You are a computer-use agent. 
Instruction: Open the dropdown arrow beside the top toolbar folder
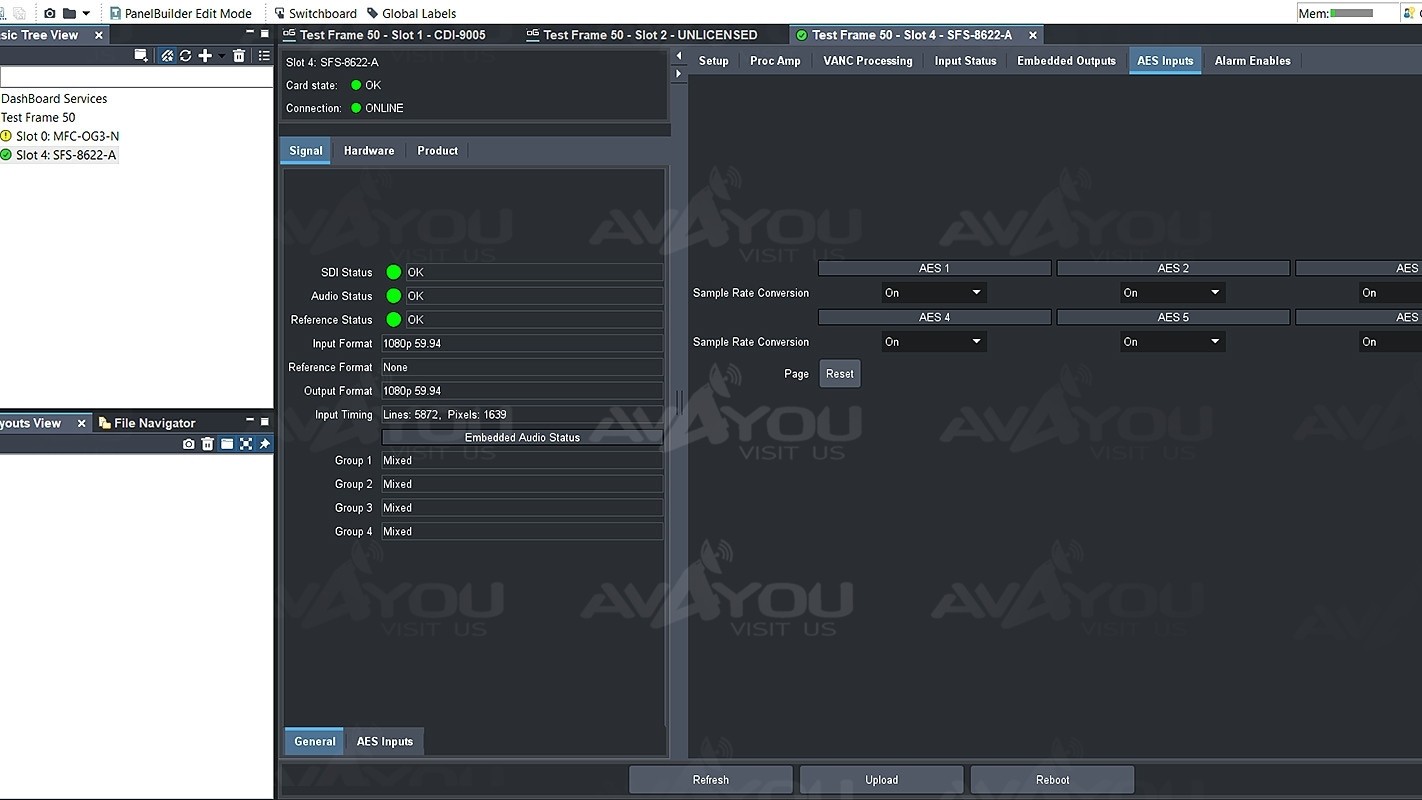(x=86, y=14)
